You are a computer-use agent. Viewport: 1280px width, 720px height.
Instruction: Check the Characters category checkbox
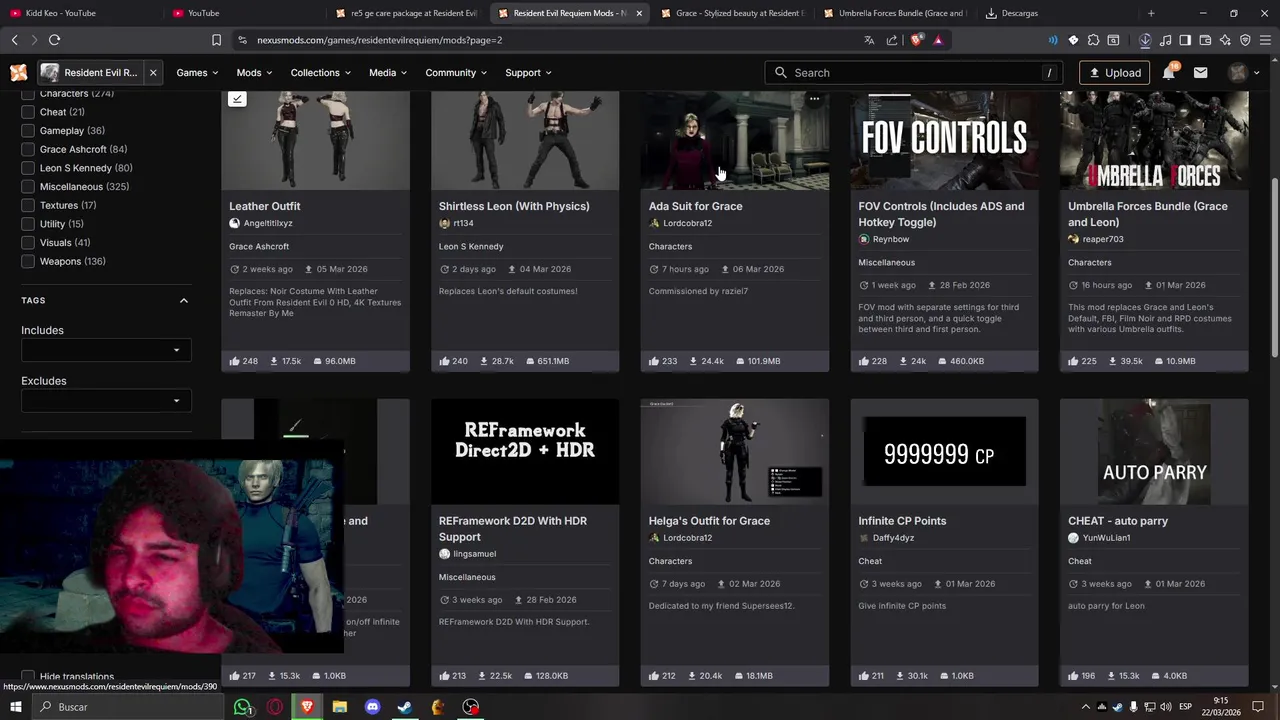click(x=28, y=94)
